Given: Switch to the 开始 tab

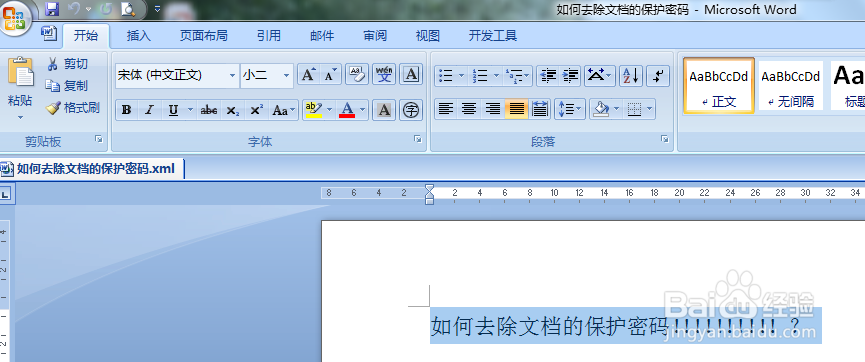Looking at the screenshot, I should [86, 36].
